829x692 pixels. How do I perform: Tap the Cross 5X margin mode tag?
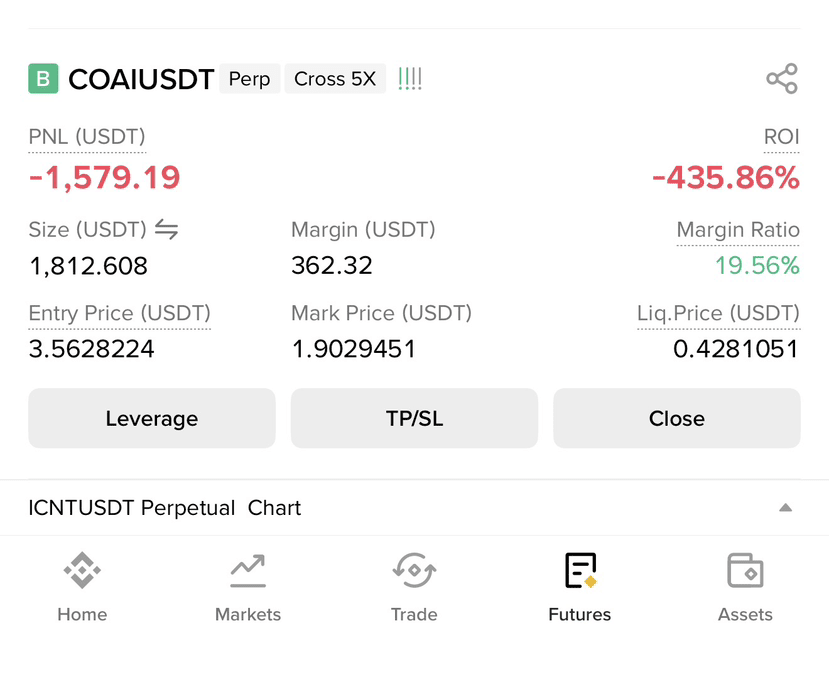(335, 79)
